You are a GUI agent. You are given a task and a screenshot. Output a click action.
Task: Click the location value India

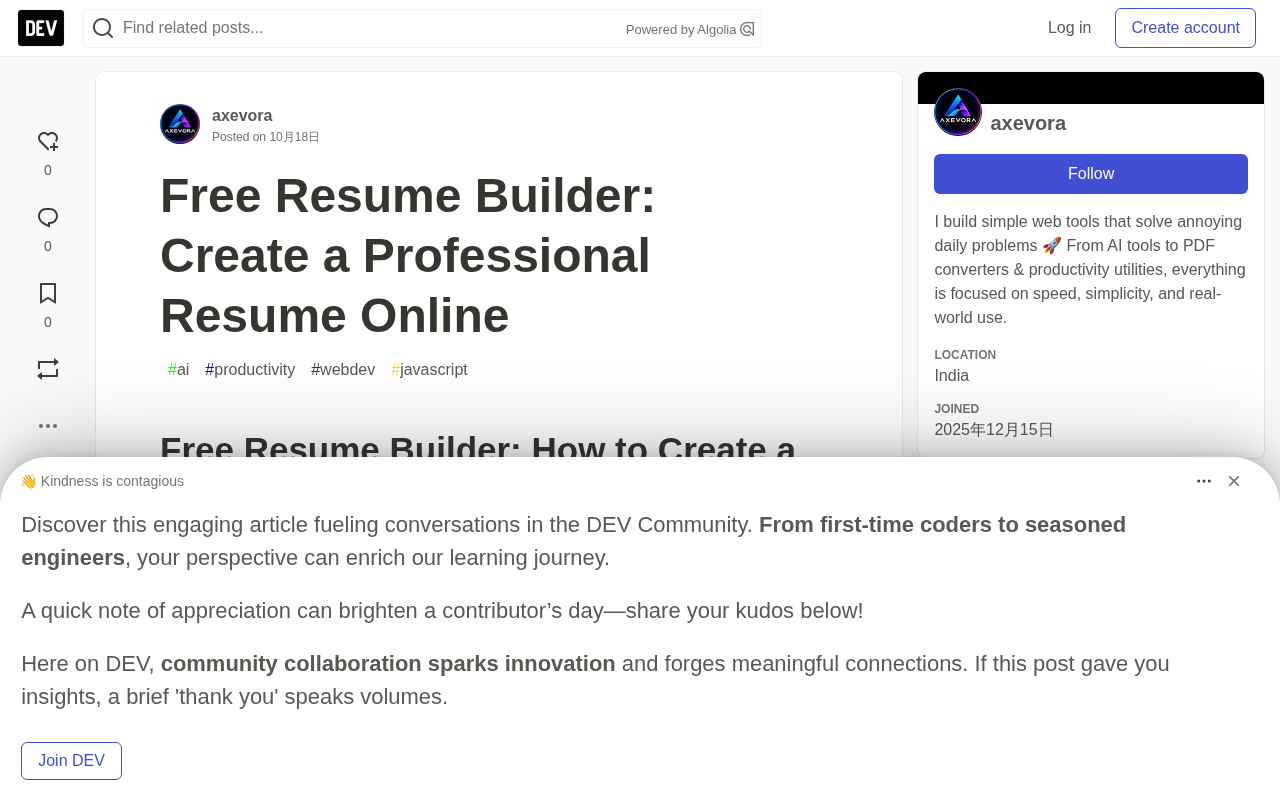(952, 376)
